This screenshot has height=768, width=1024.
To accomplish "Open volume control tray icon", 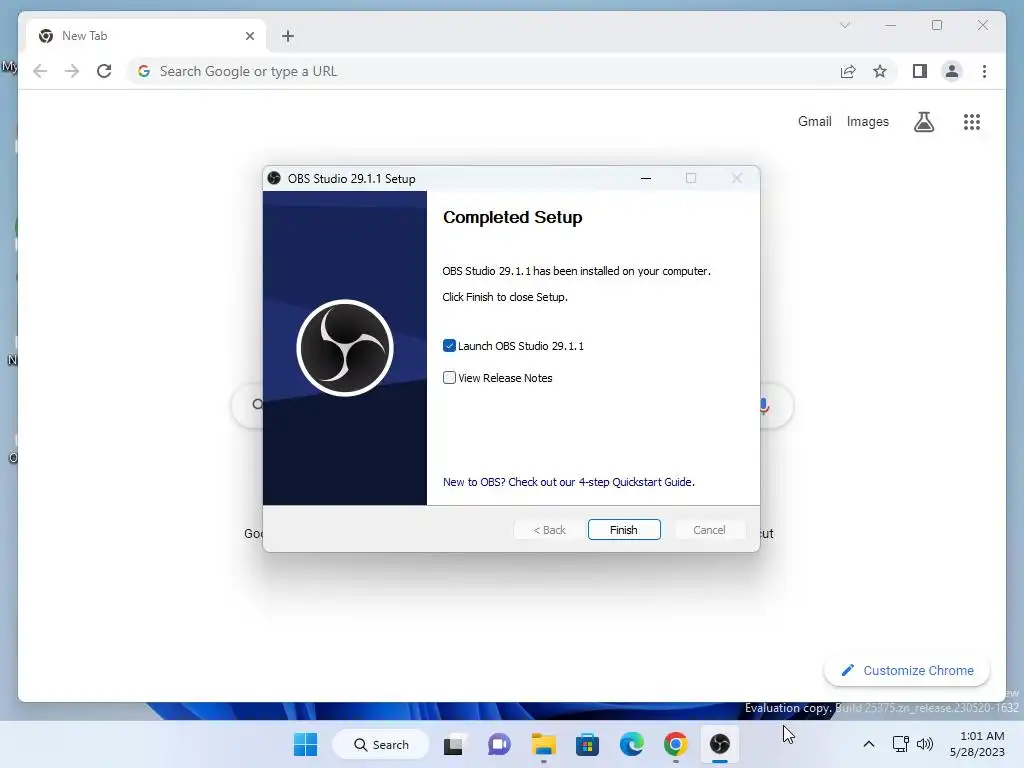I will 925,744.
